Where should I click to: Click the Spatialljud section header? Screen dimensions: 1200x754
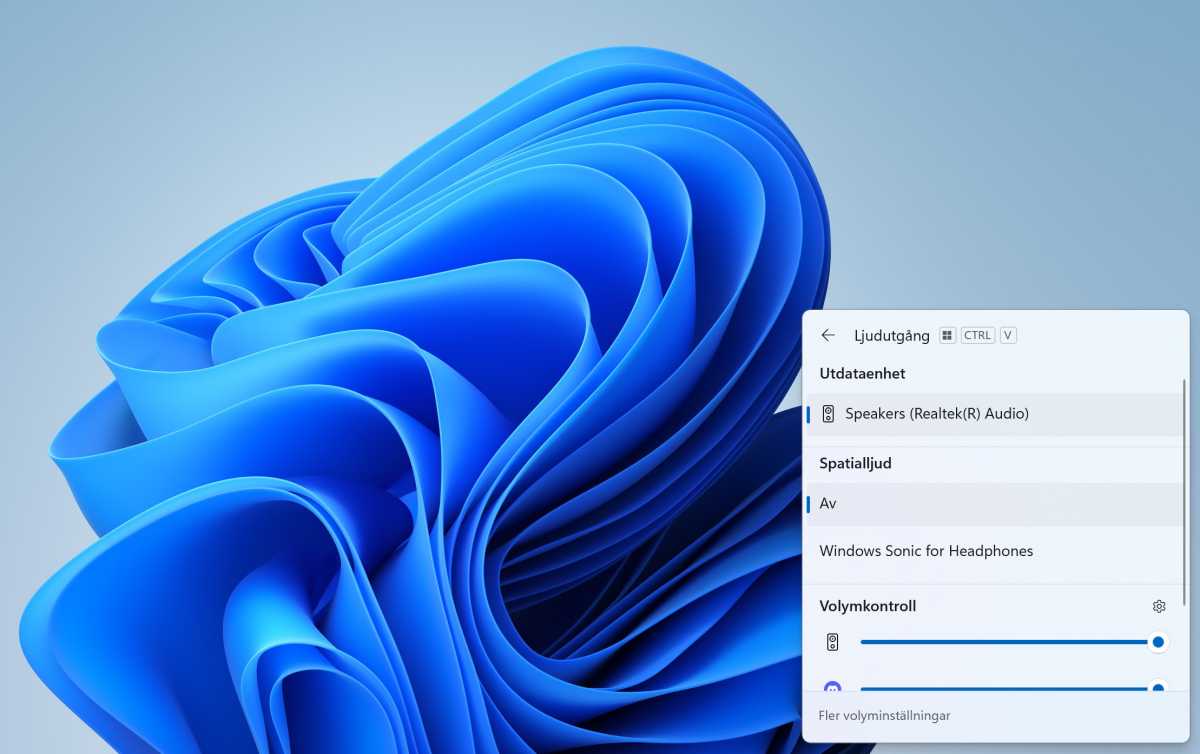point(855,463)
